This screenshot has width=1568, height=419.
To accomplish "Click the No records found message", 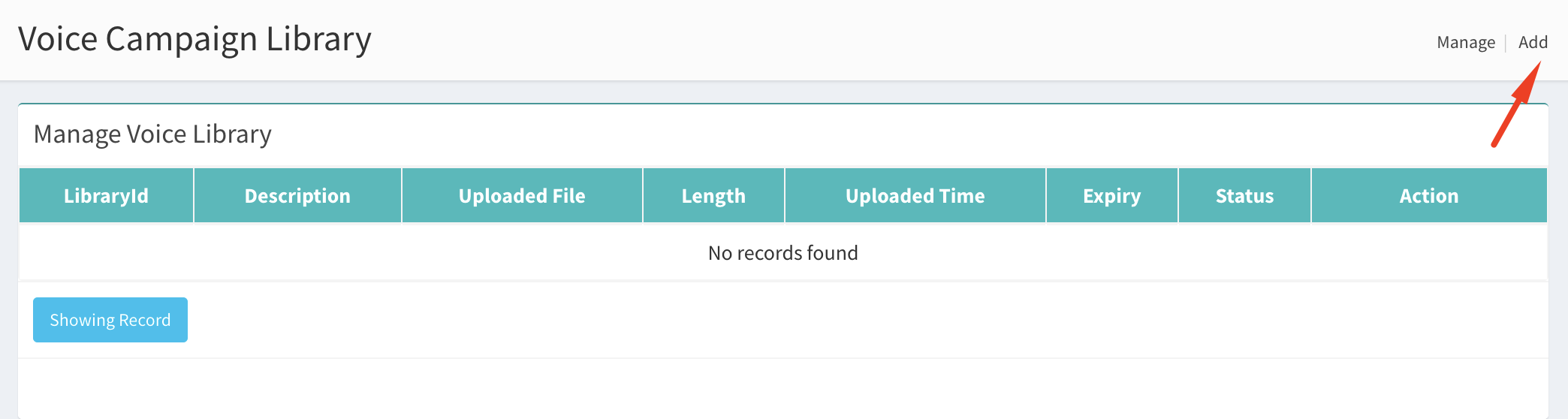I will pyautogui.click(x=783, y=253).
